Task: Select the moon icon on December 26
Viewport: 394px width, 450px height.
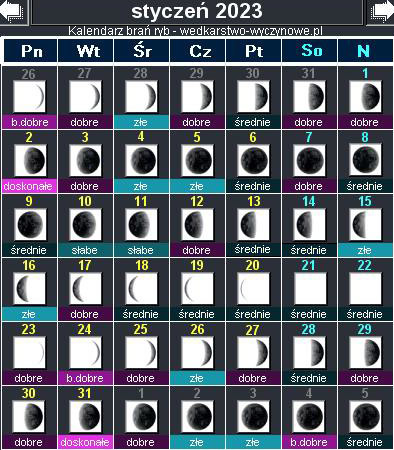Action: coord(30,96)
